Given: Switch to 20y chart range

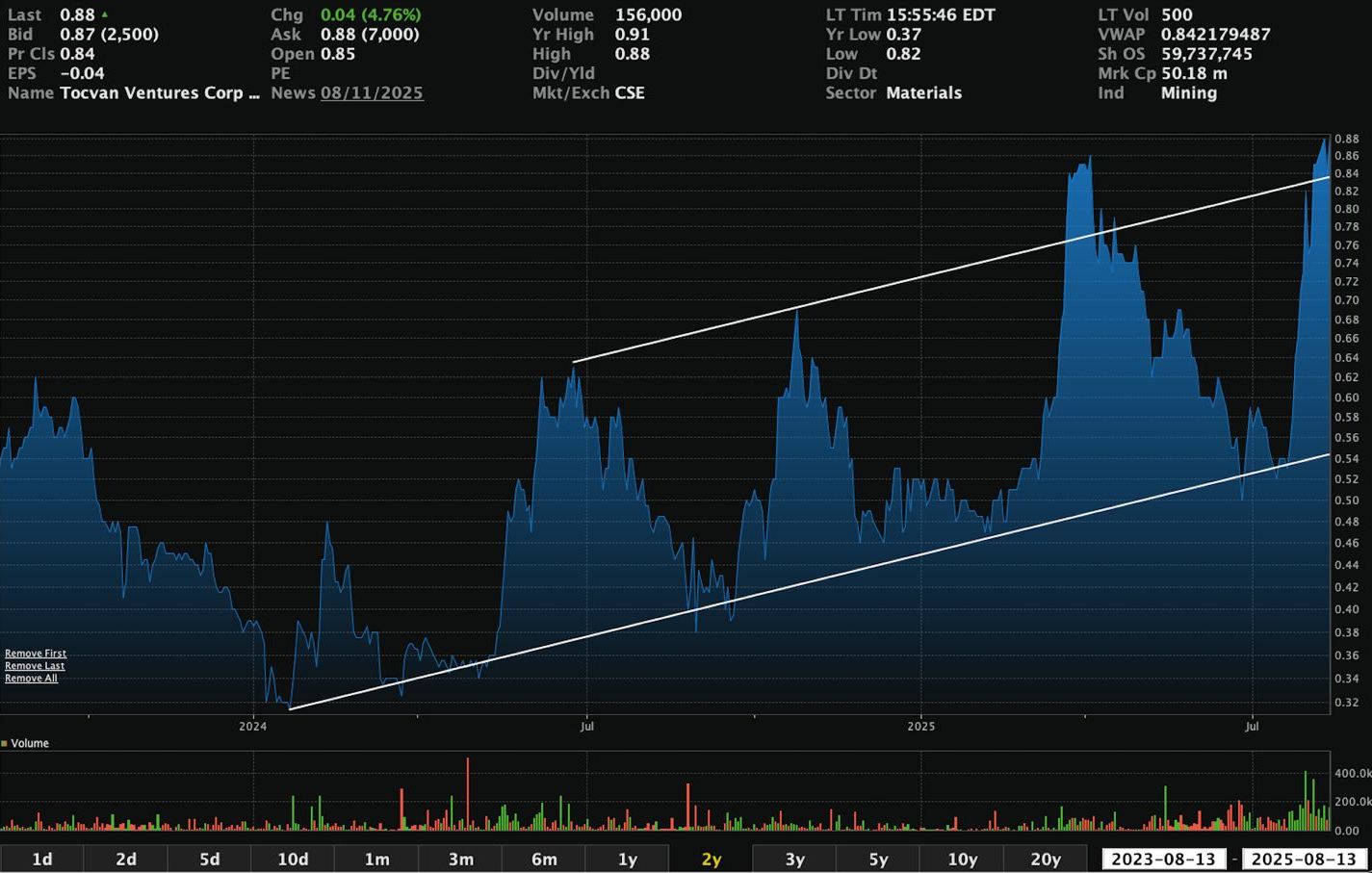Looking at the screenshot, I should point(1046,859).
